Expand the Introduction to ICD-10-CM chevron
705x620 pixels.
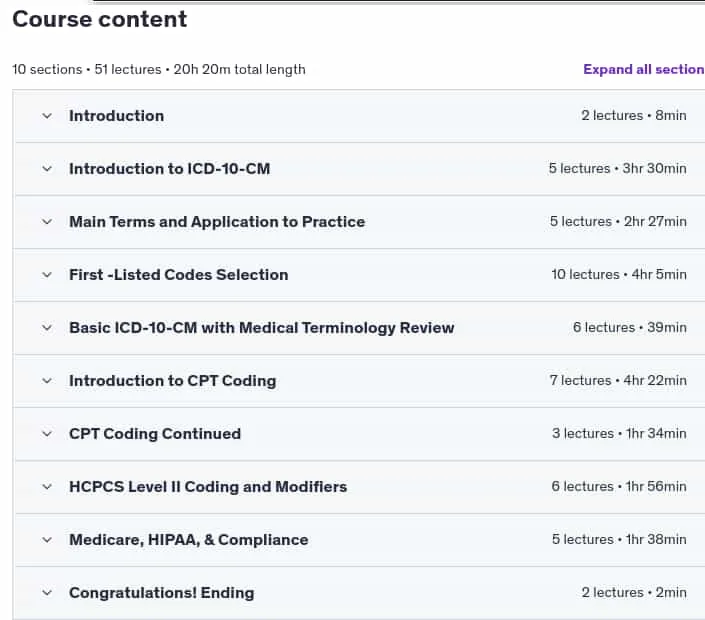47,169
